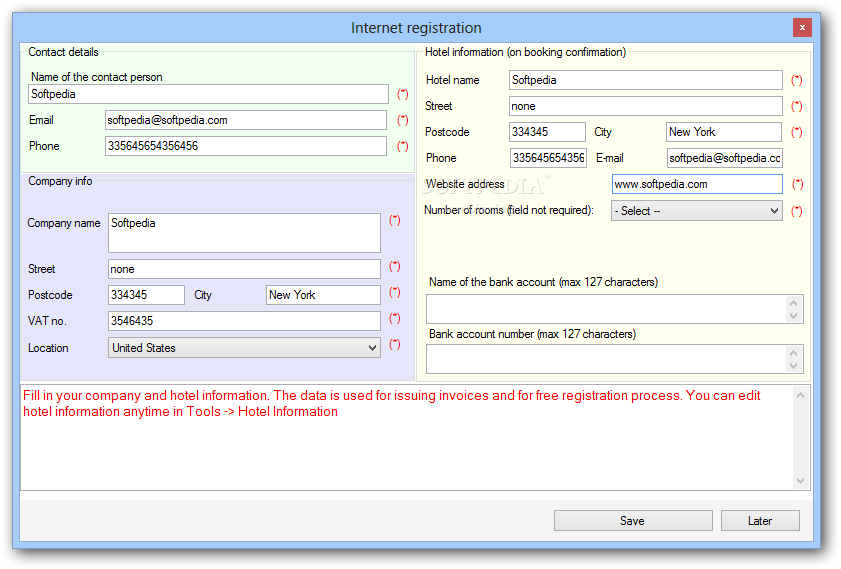Click required marker beside company City
Image resolution: width=841 pixels, height=569 pixels.
tap(394, 292)
